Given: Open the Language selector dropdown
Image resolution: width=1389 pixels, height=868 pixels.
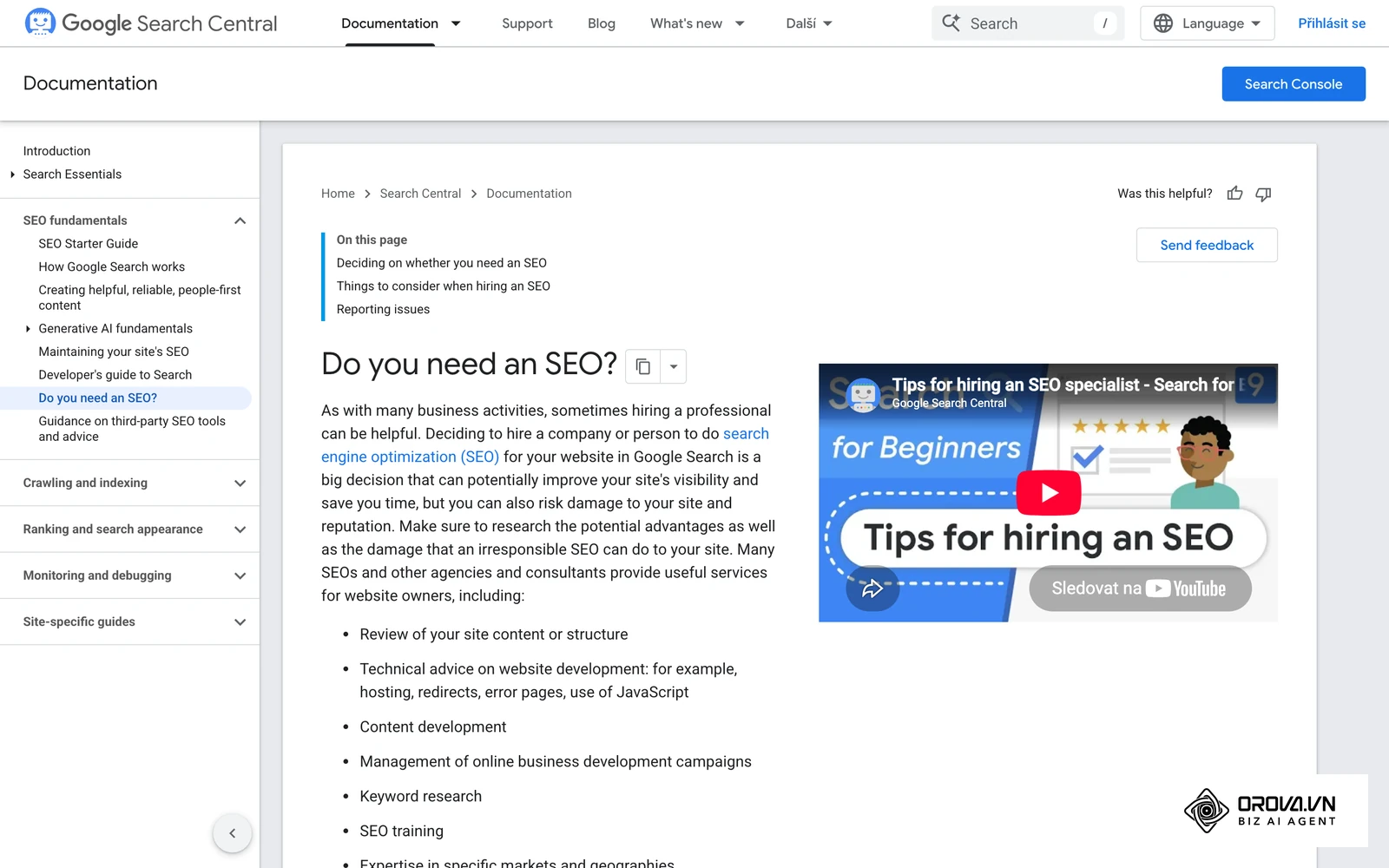Looking at the screenshot, I should (1208, 23).
